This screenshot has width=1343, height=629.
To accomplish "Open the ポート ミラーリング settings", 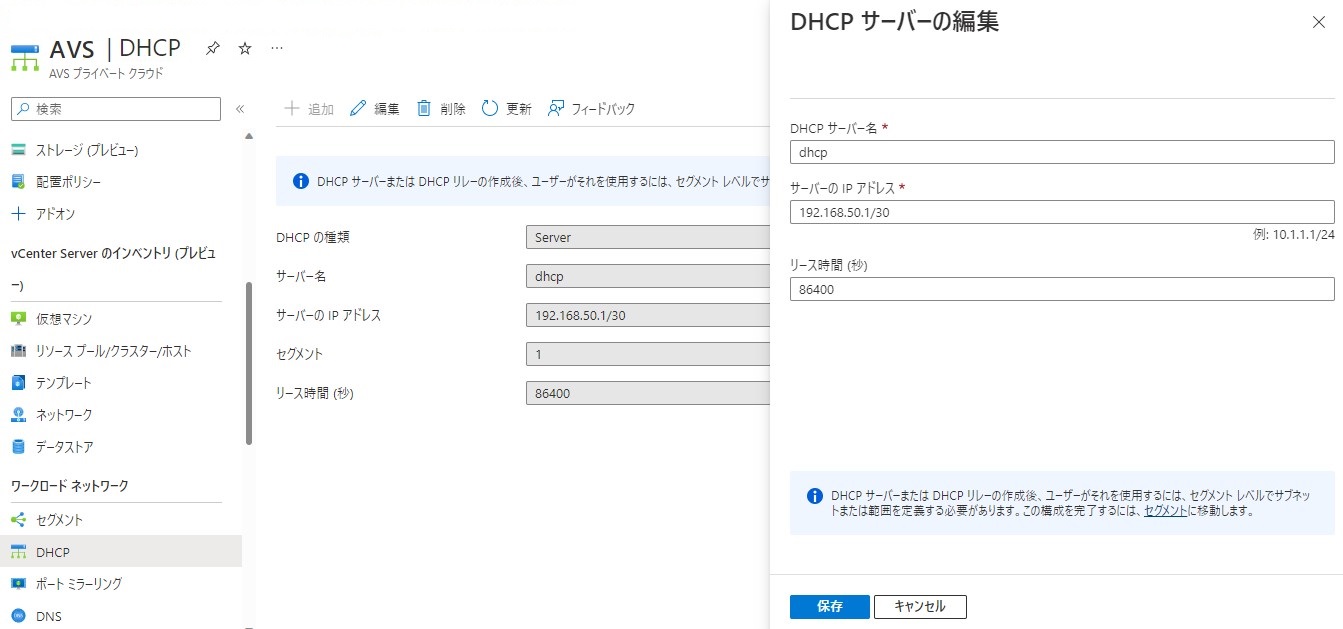I will click(94, 583).
